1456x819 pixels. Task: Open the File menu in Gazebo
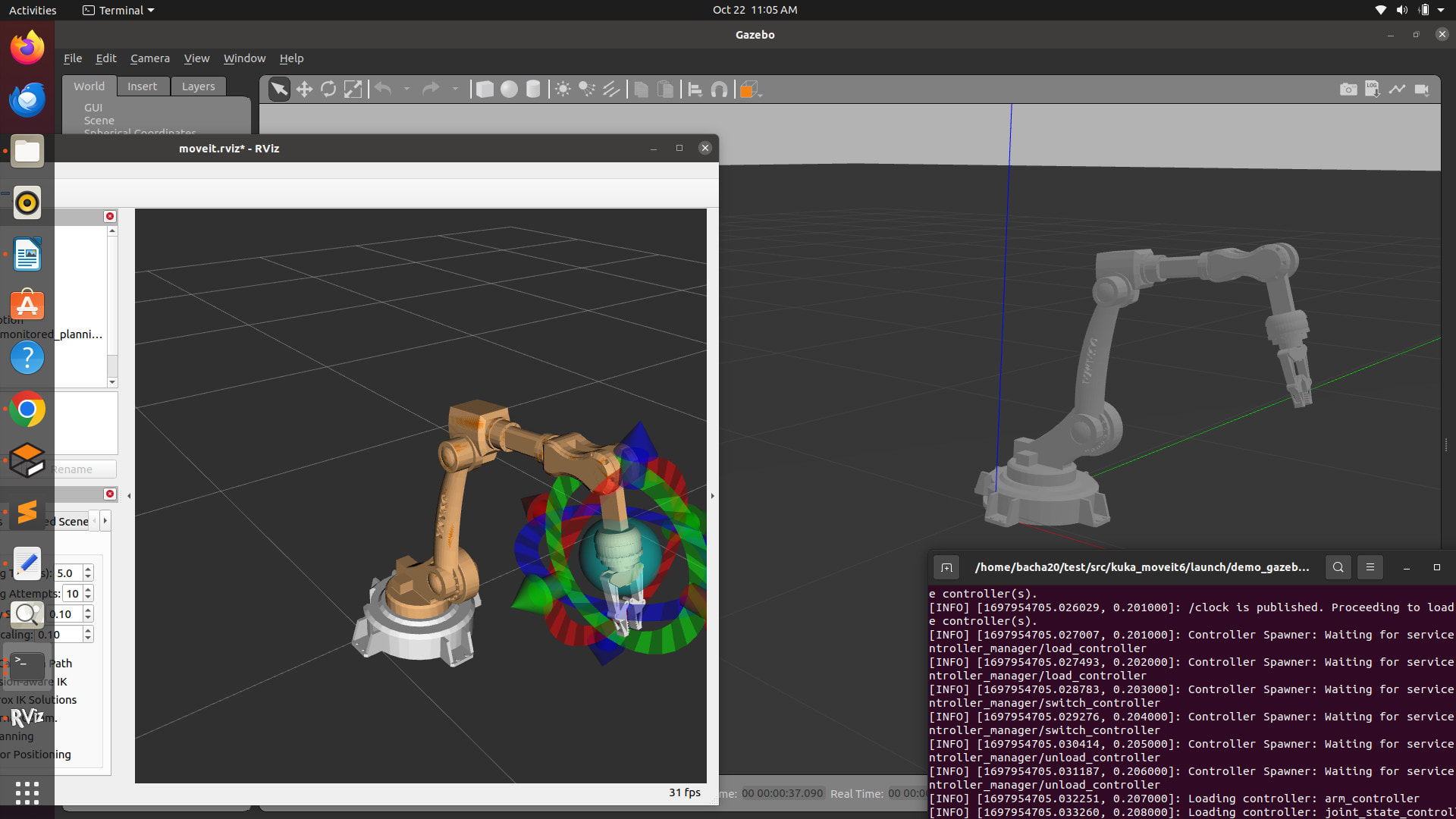tap(73, 58)
